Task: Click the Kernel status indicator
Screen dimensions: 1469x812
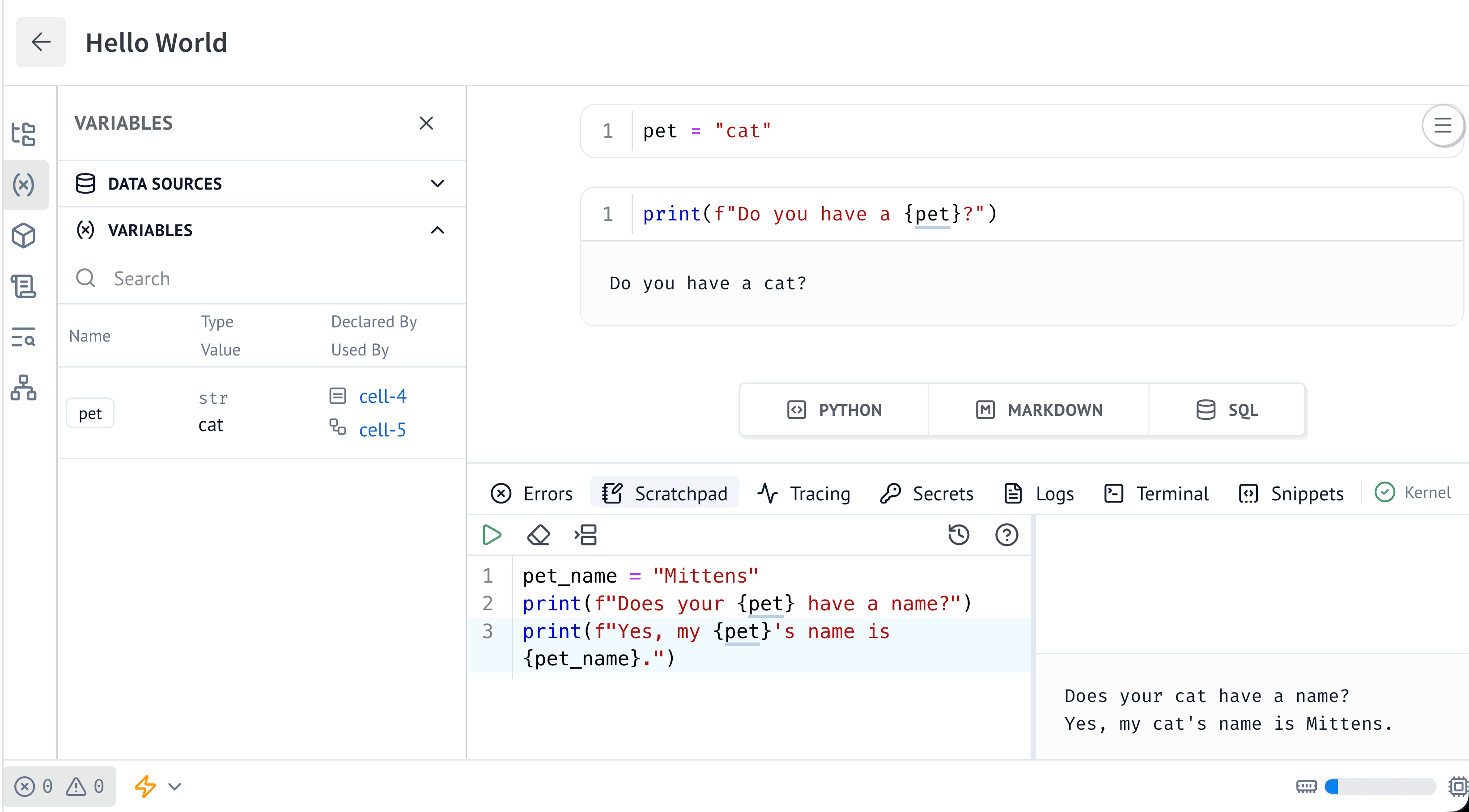Action: coord(1413,492)
